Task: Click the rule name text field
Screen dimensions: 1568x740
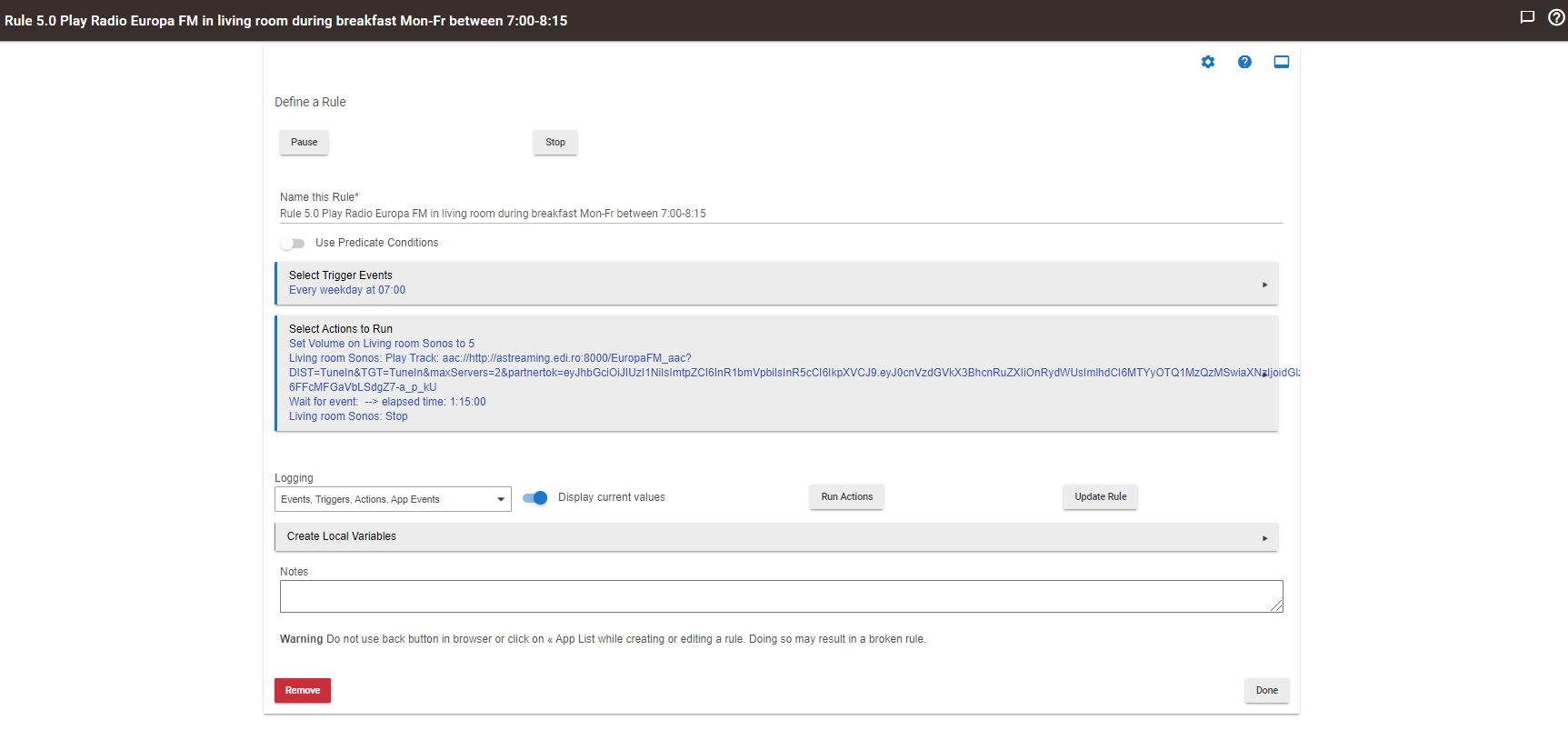Action: coord(780,214)
